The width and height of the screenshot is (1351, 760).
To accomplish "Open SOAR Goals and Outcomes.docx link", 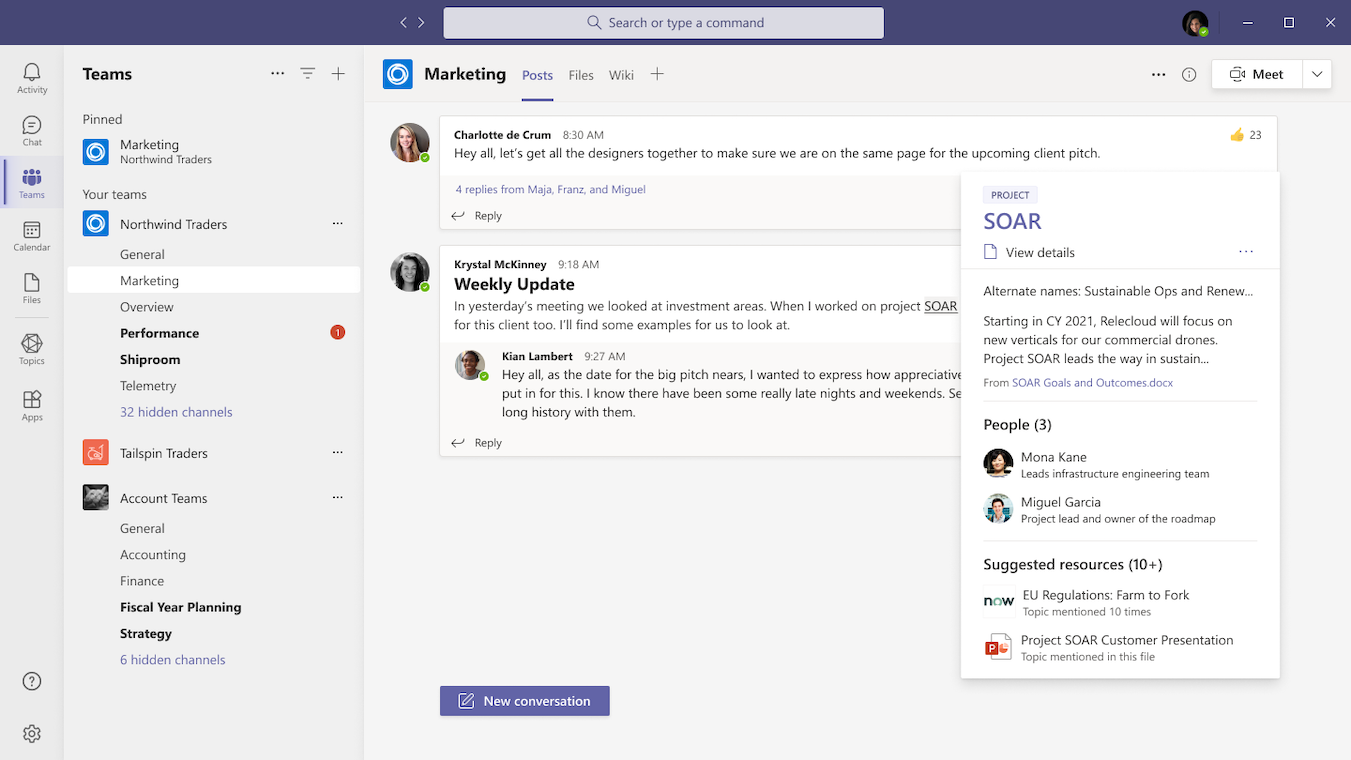I will [1092, 382].
